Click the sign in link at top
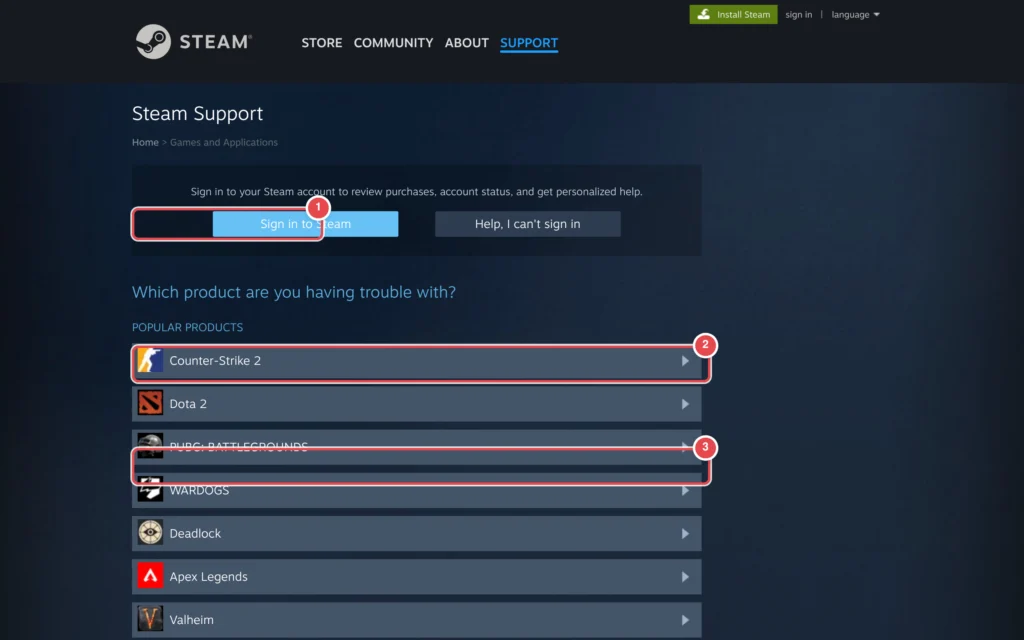 coord(799,14)
